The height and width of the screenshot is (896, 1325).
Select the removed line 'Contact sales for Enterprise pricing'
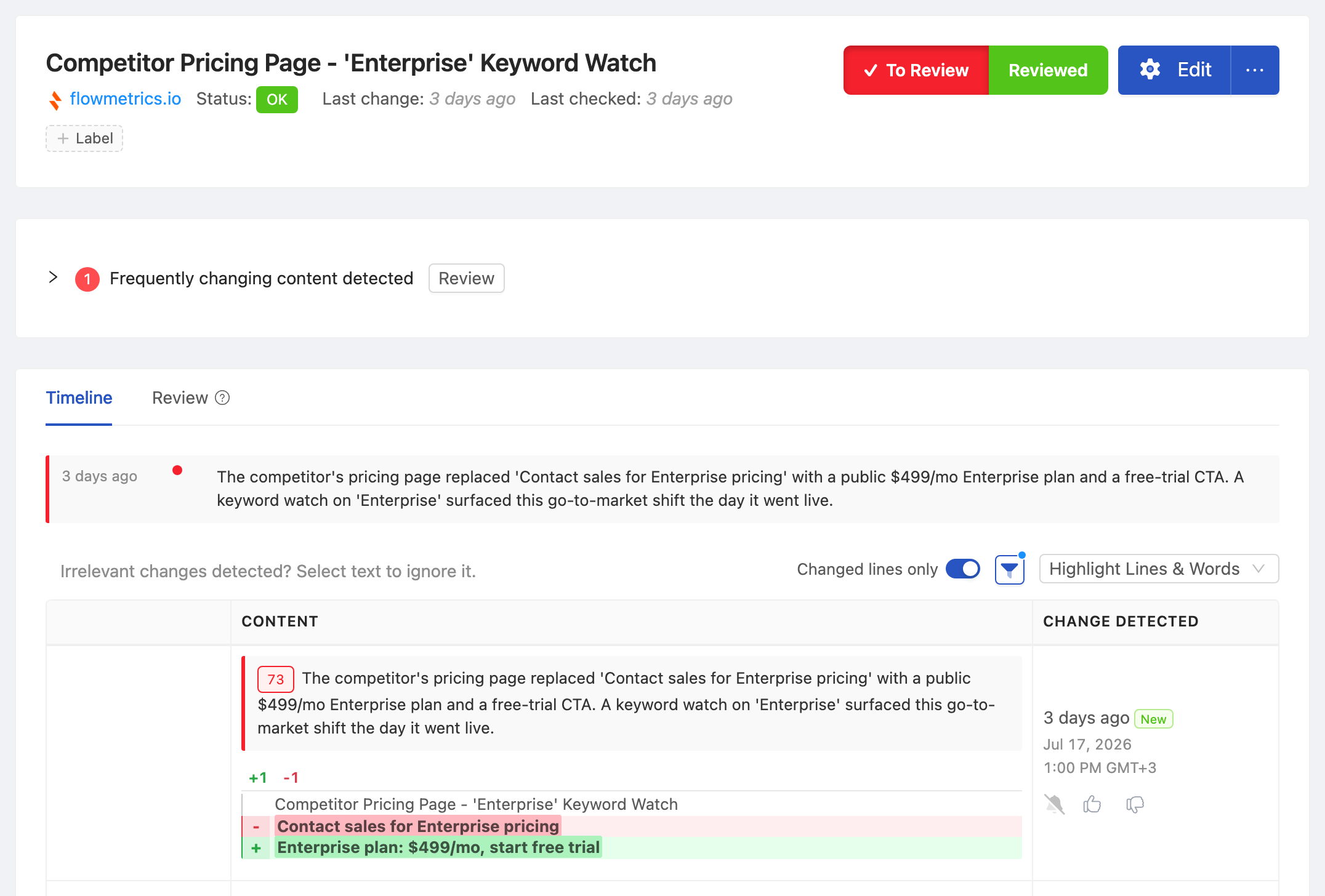pos(418,826)
